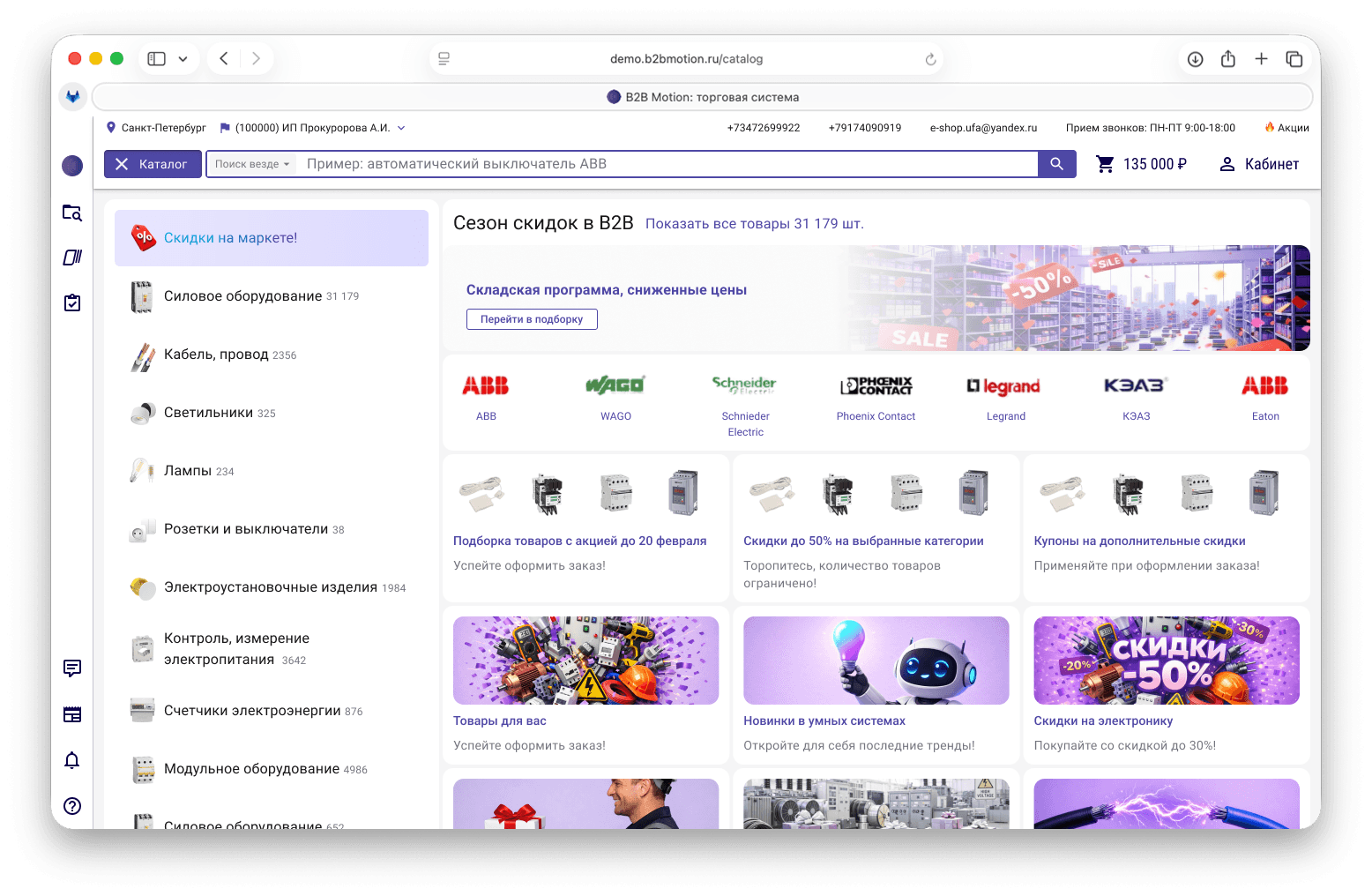Expand the Поиск везде search scope dropdown
This screenshot has height=896, width=1372.
click(252, 164)
